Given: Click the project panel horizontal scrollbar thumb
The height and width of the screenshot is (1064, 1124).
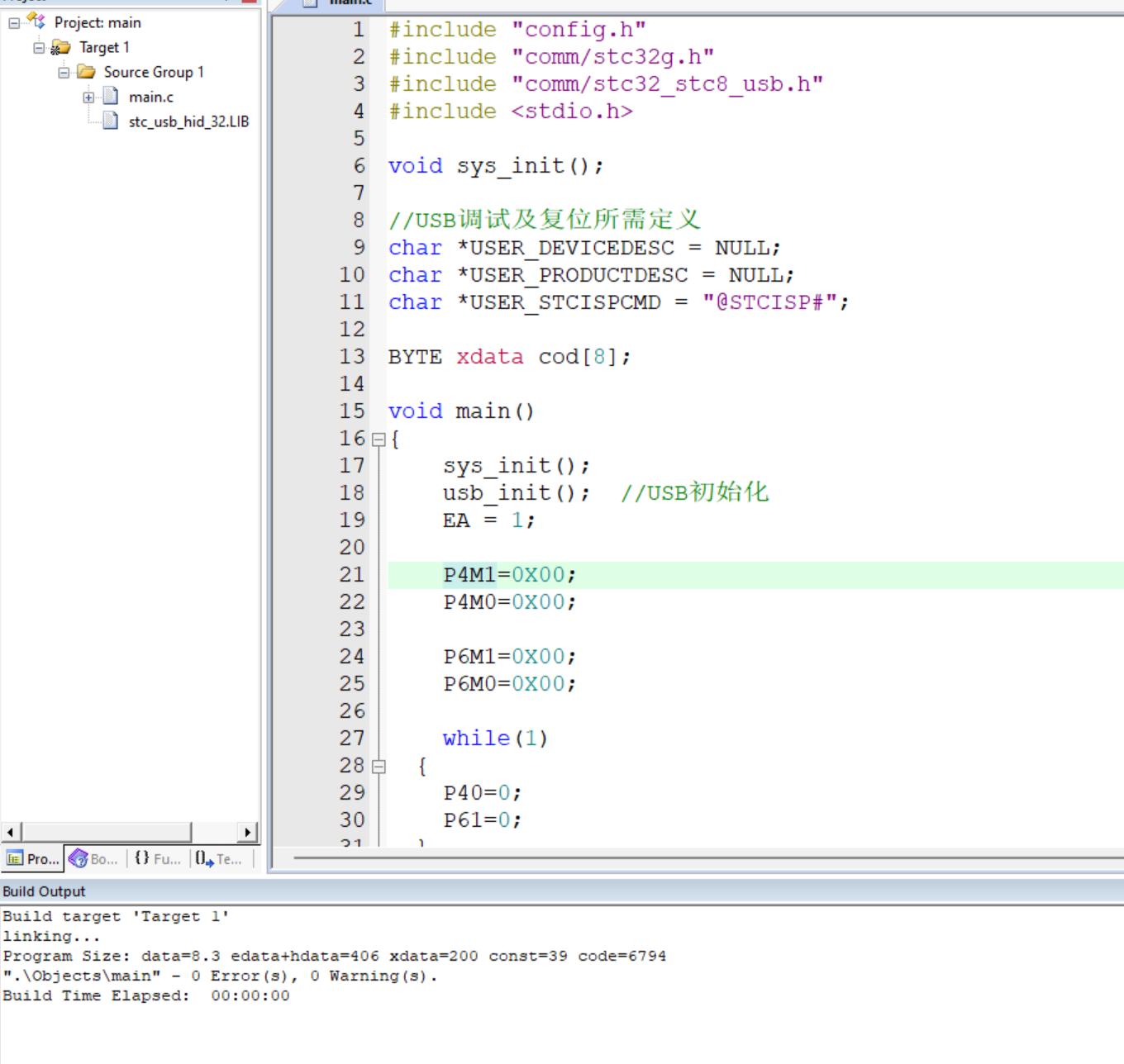Looking at the screenshot, I should (x=106, y=832).
